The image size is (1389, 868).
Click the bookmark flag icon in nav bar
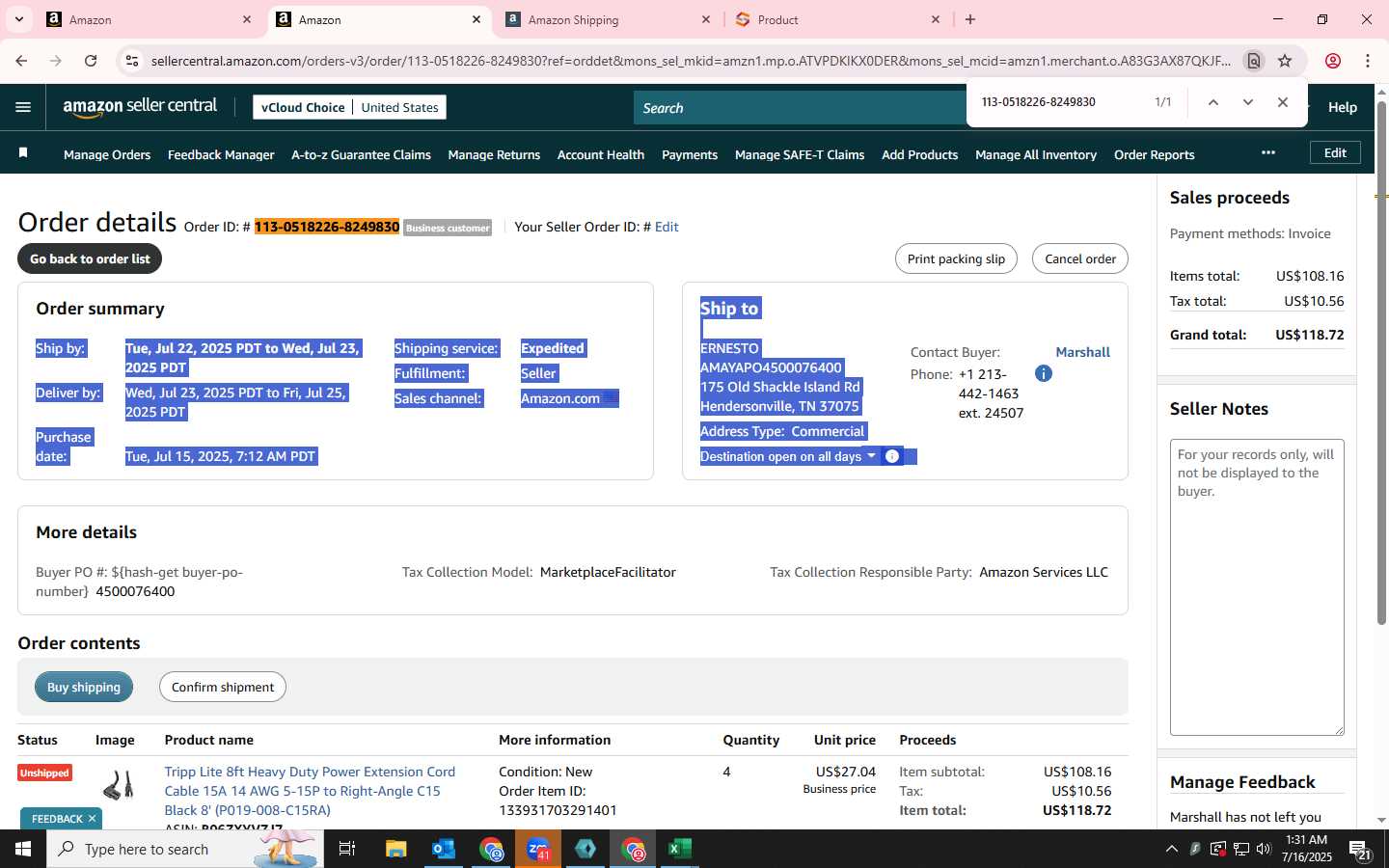23,153
